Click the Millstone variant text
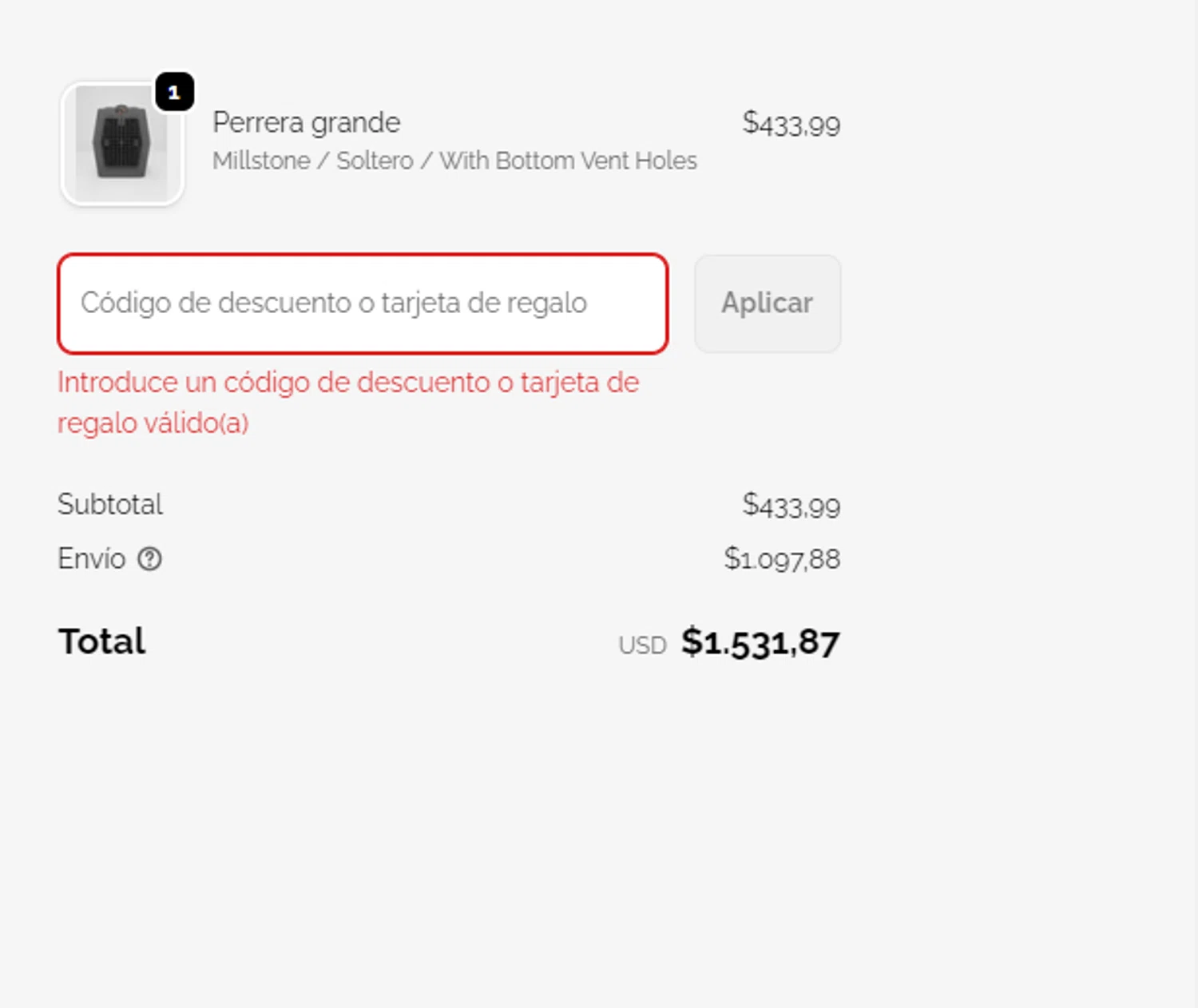The image size is (1198, 1008). click(261, 161)
